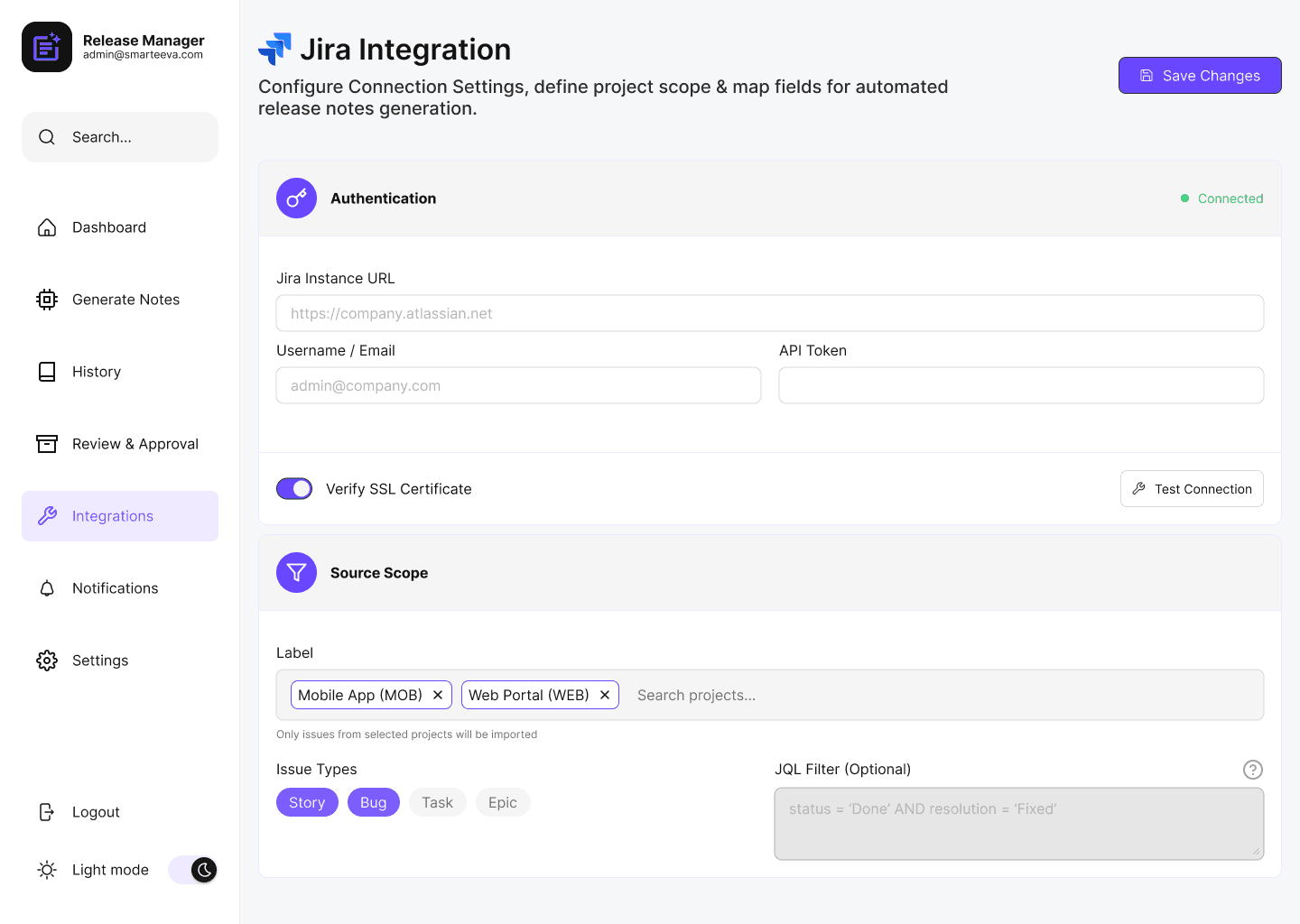Viewport: 1300px width, 924px height.
Task: Click the Jira Integration page title
Action: (405, 50)
